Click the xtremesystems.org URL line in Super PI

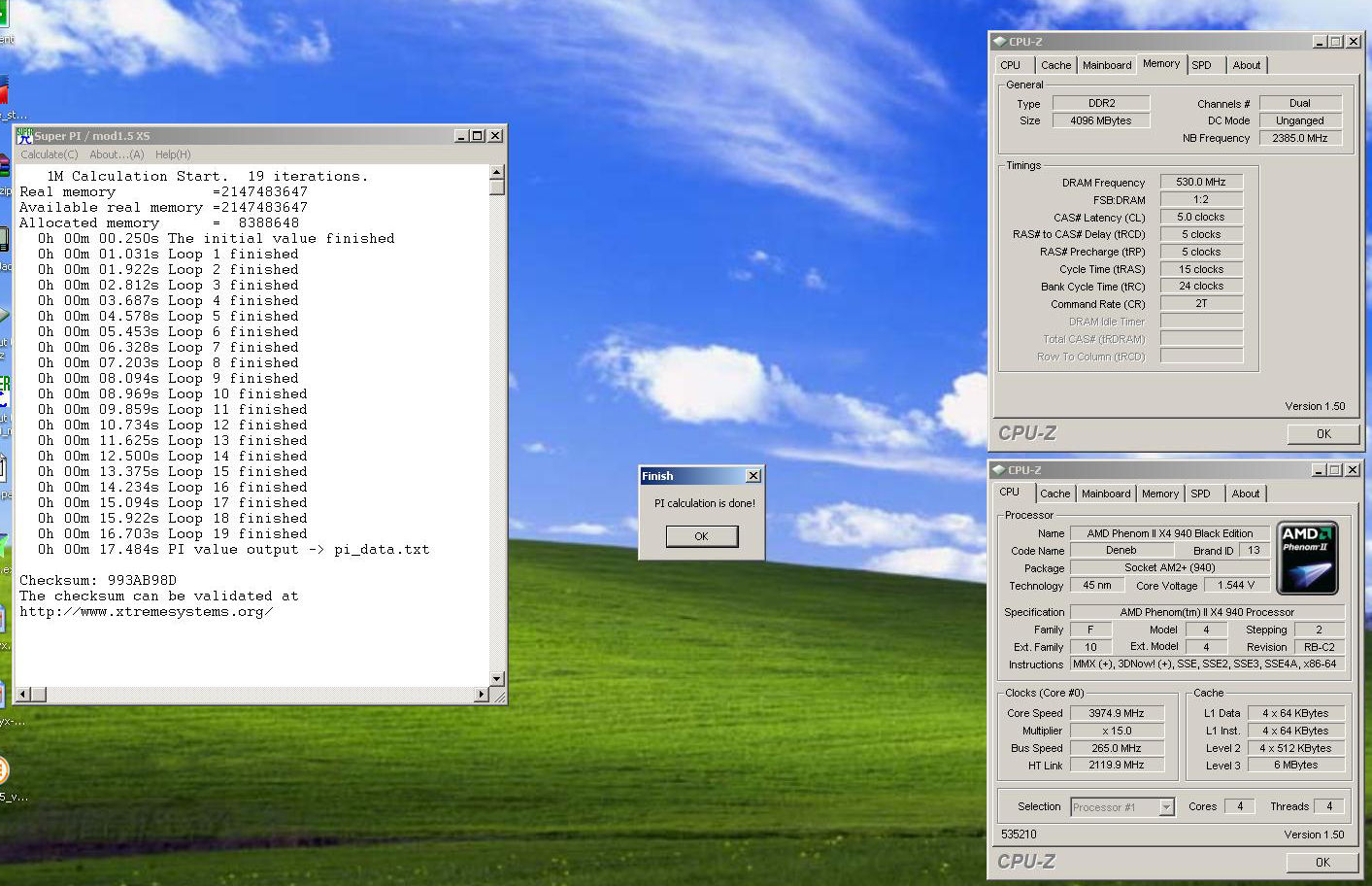[146, 611]
